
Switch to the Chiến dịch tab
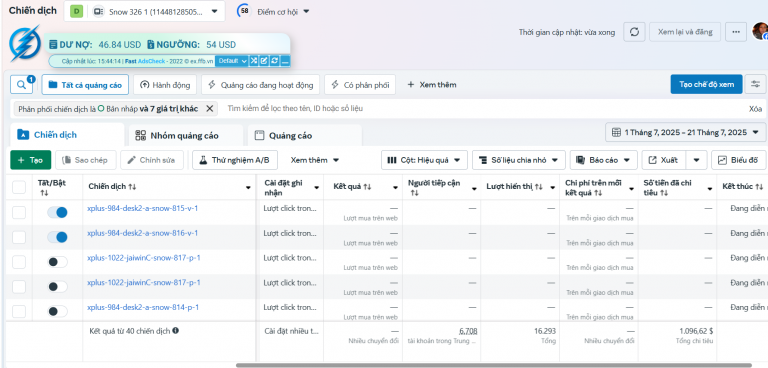tap(67, 135)
